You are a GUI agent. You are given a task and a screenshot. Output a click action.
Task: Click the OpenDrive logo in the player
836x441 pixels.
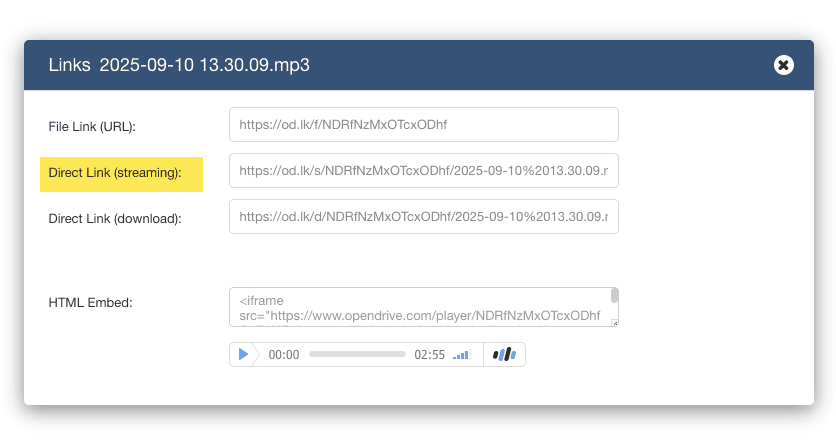tap(504, 354)
